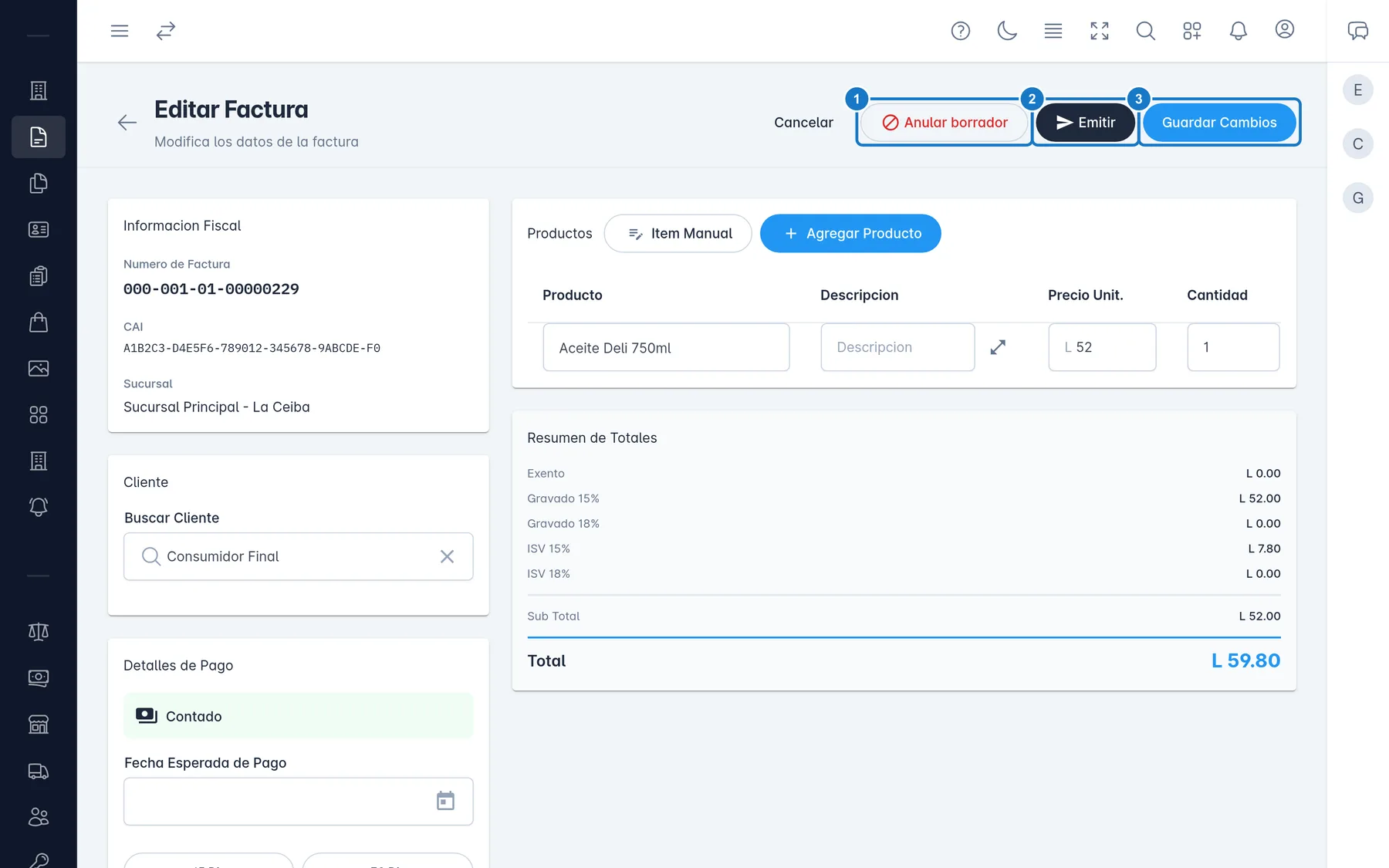Click Agregar Producto button
The image size is (1389, 868).
coord(850,233)
